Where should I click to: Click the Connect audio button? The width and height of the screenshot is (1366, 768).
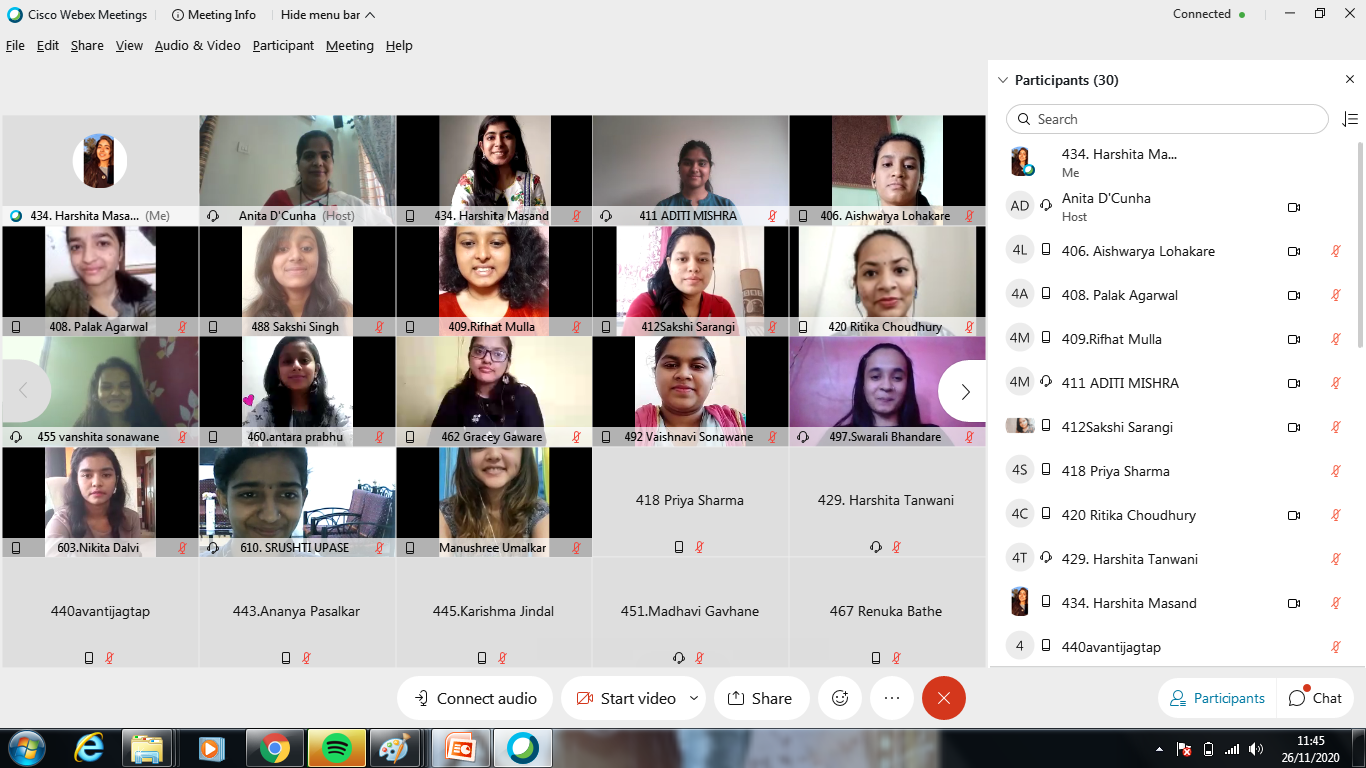point(475,698)
